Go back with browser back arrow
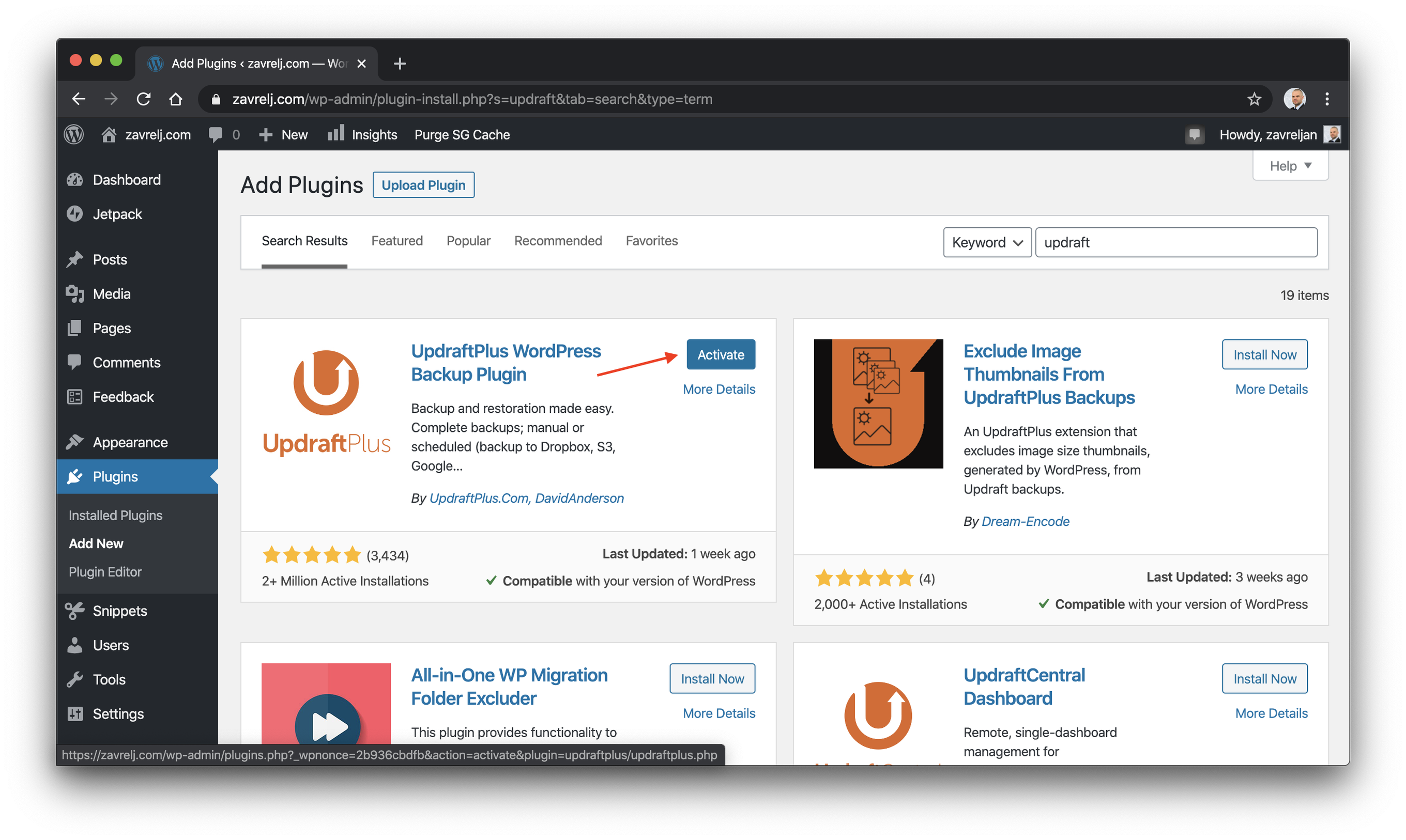This screenshot has width=1406, height=840. tap(79, 99)
